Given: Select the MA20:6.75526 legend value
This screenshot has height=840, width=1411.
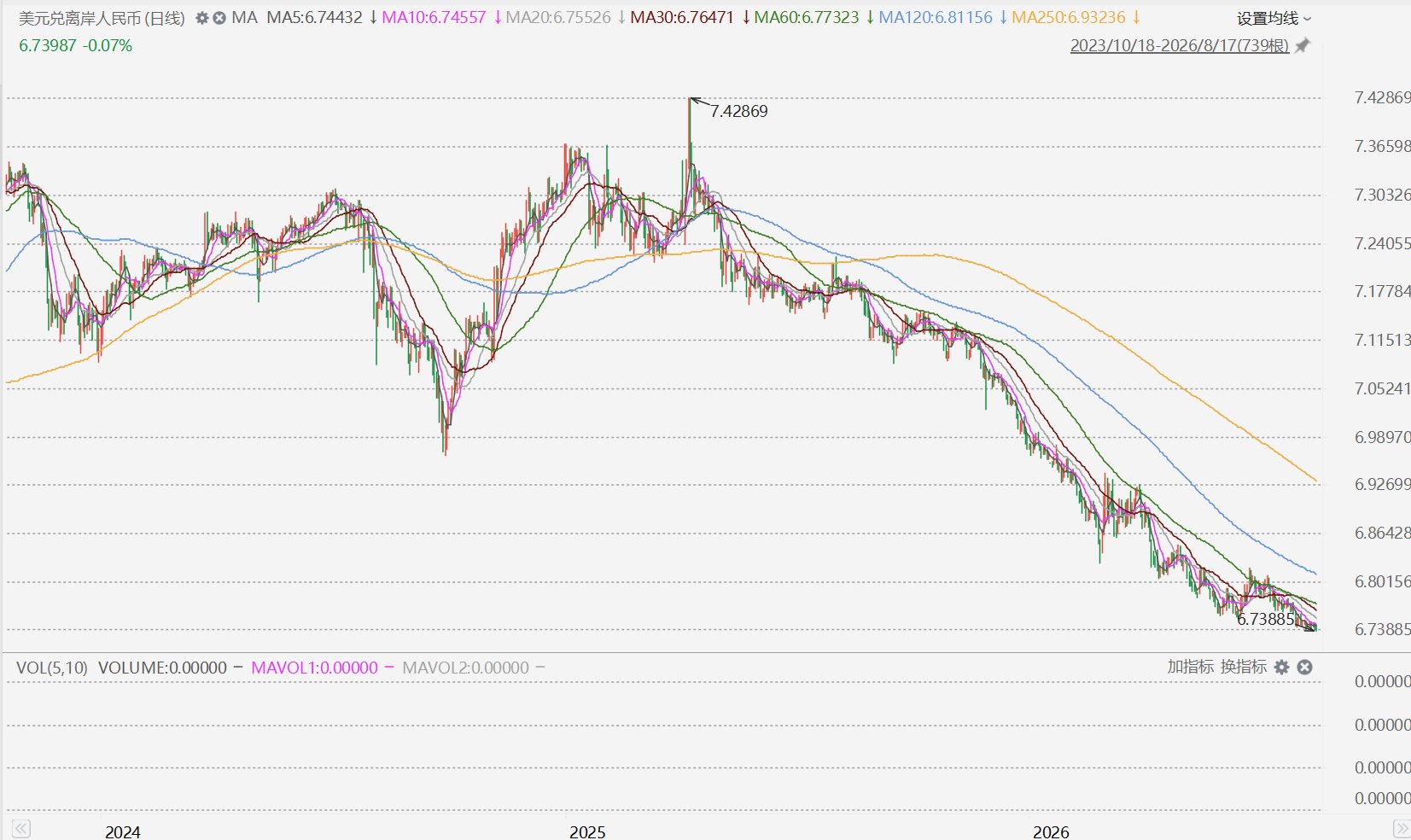Looking at the screenshot, I should point(558,18).
